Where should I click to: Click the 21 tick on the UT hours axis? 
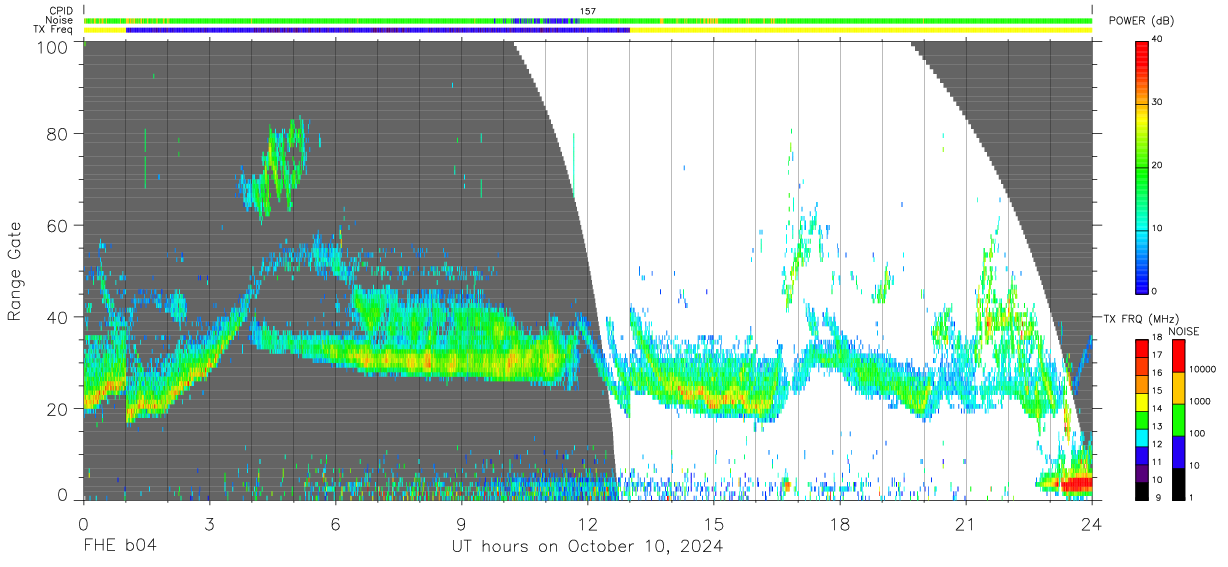(966, 524)
